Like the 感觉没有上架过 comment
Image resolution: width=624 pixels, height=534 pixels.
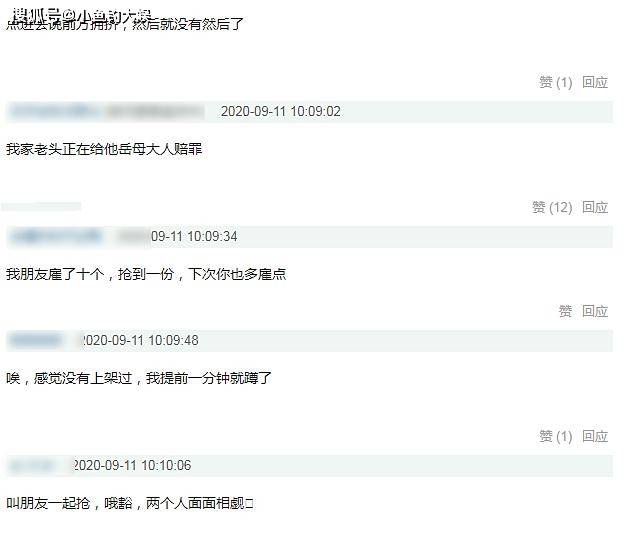coord(556,437)
